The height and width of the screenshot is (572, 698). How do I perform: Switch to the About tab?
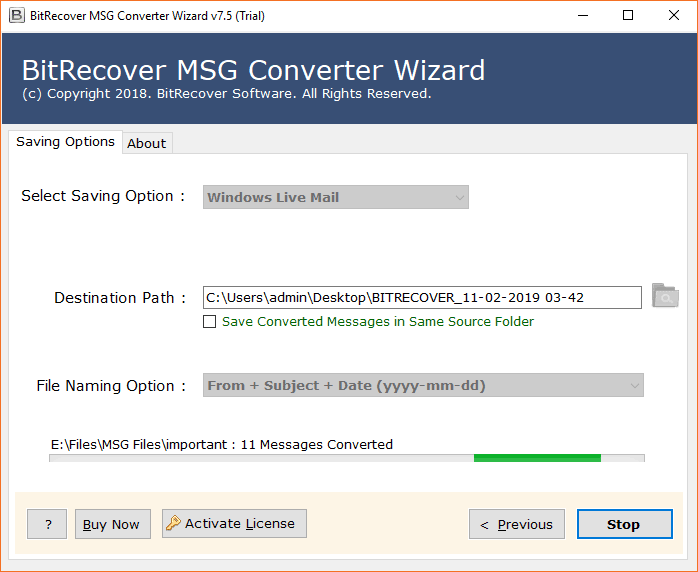[x=146, y=143]
